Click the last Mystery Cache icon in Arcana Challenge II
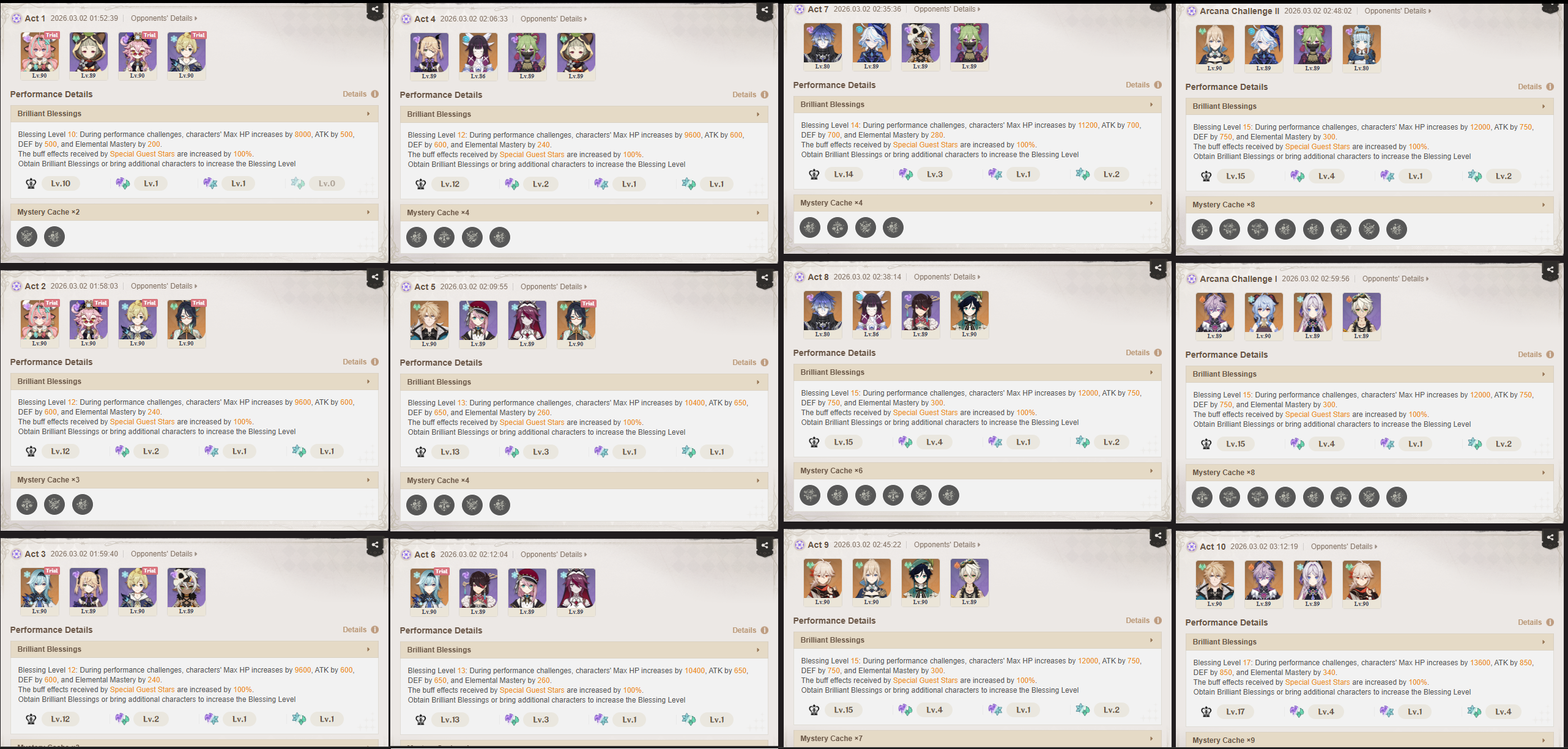 click(1397, 229)
